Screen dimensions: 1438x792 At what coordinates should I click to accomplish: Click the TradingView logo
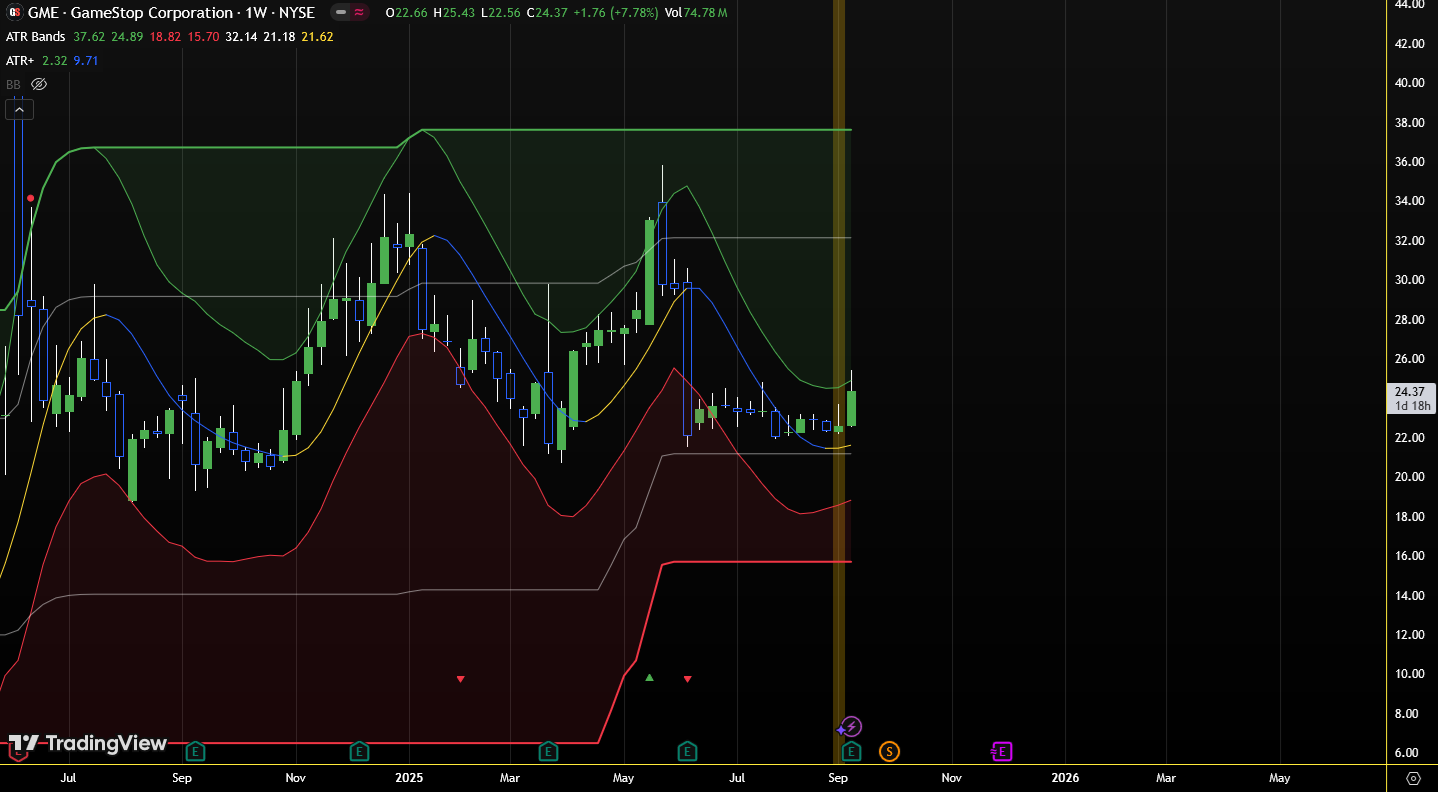[87, 743]
